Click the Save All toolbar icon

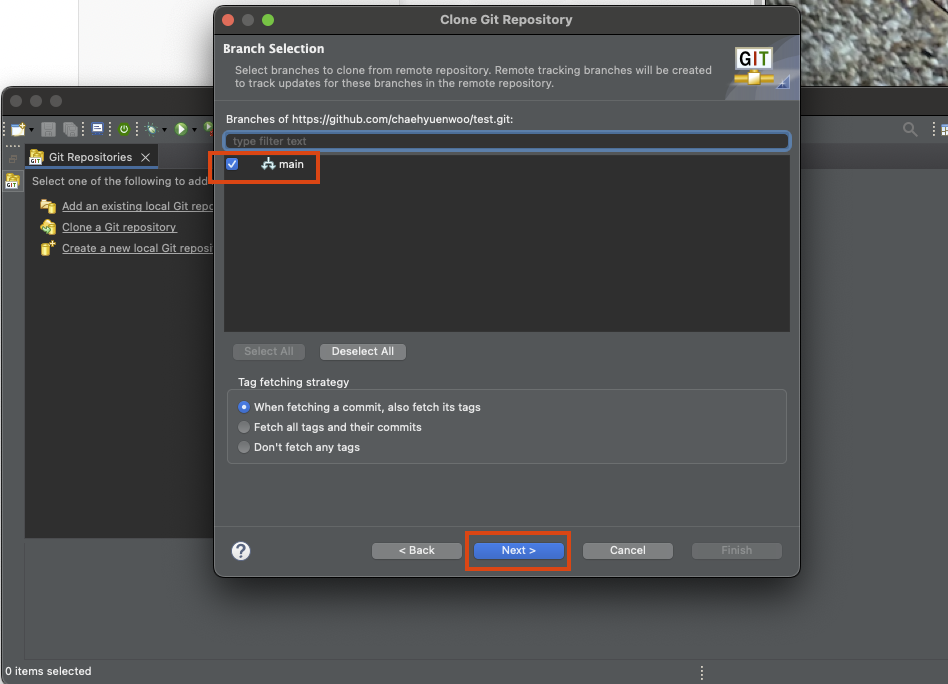point(70,129)
